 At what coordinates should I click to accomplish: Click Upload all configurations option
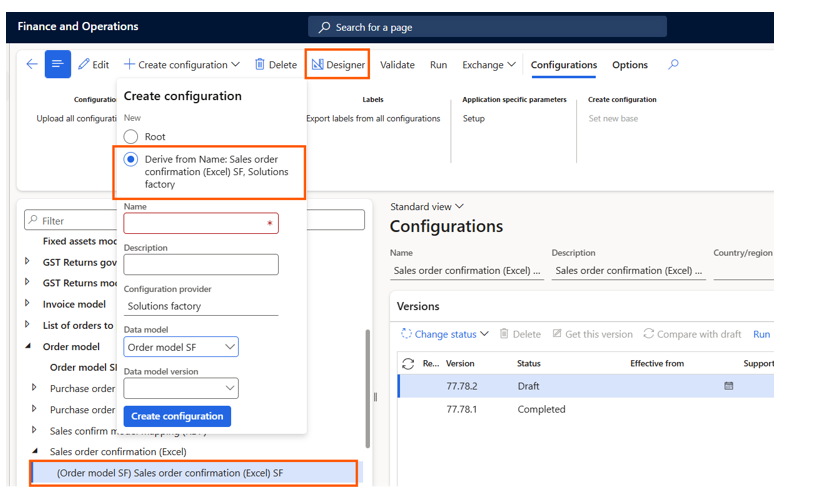[x=77, y=119]
